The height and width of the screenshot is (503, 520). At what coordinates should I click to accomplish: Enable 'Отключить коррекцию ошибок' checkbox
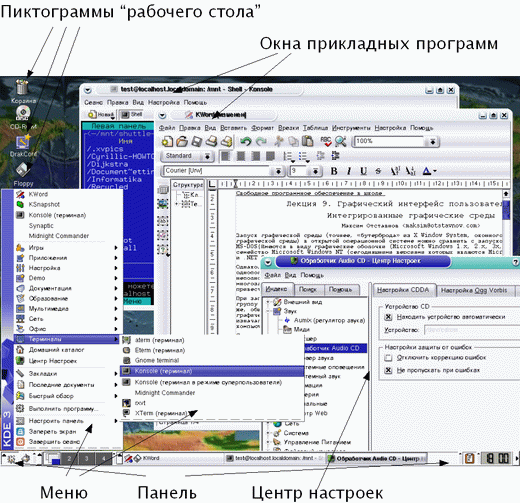tap(388, 358)
